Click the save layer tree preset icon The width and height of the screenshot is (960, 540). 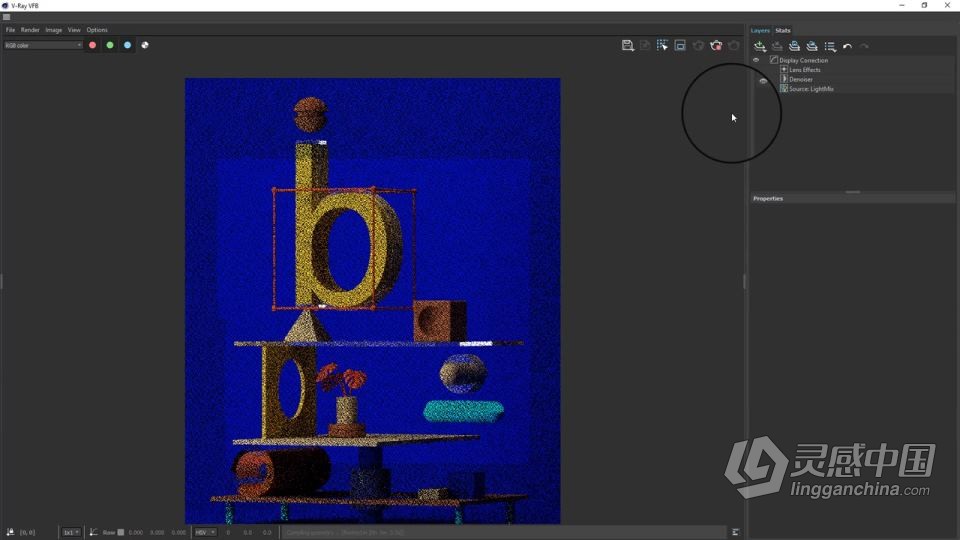click(x=795, y=46)
